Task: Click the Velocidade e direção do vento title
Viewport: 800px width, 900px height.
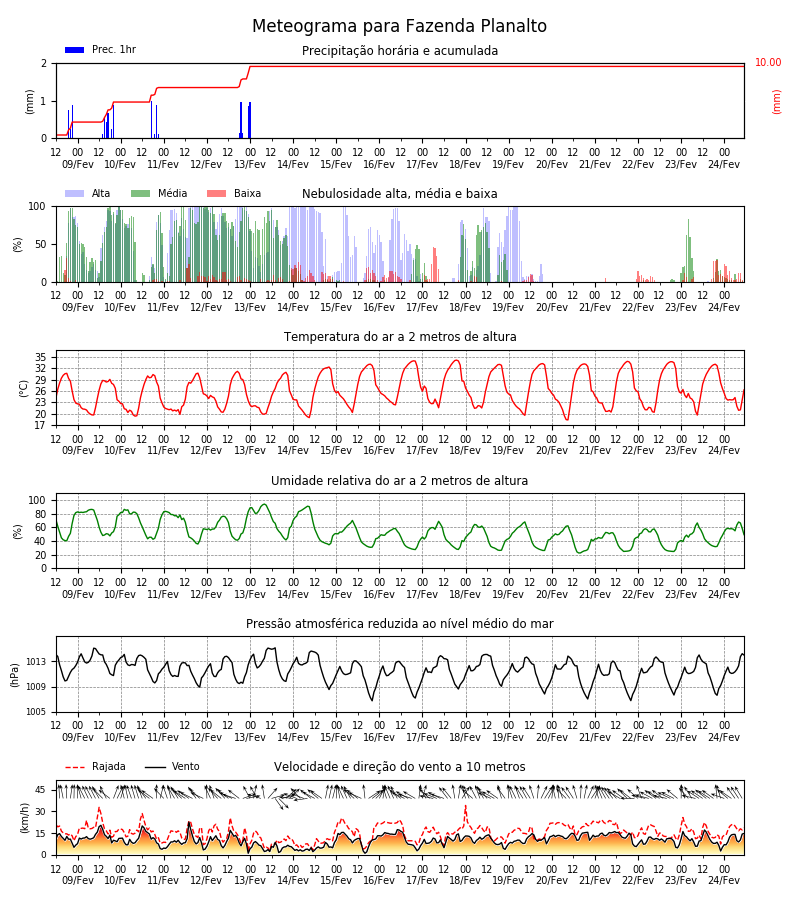Action: point(400,767)
